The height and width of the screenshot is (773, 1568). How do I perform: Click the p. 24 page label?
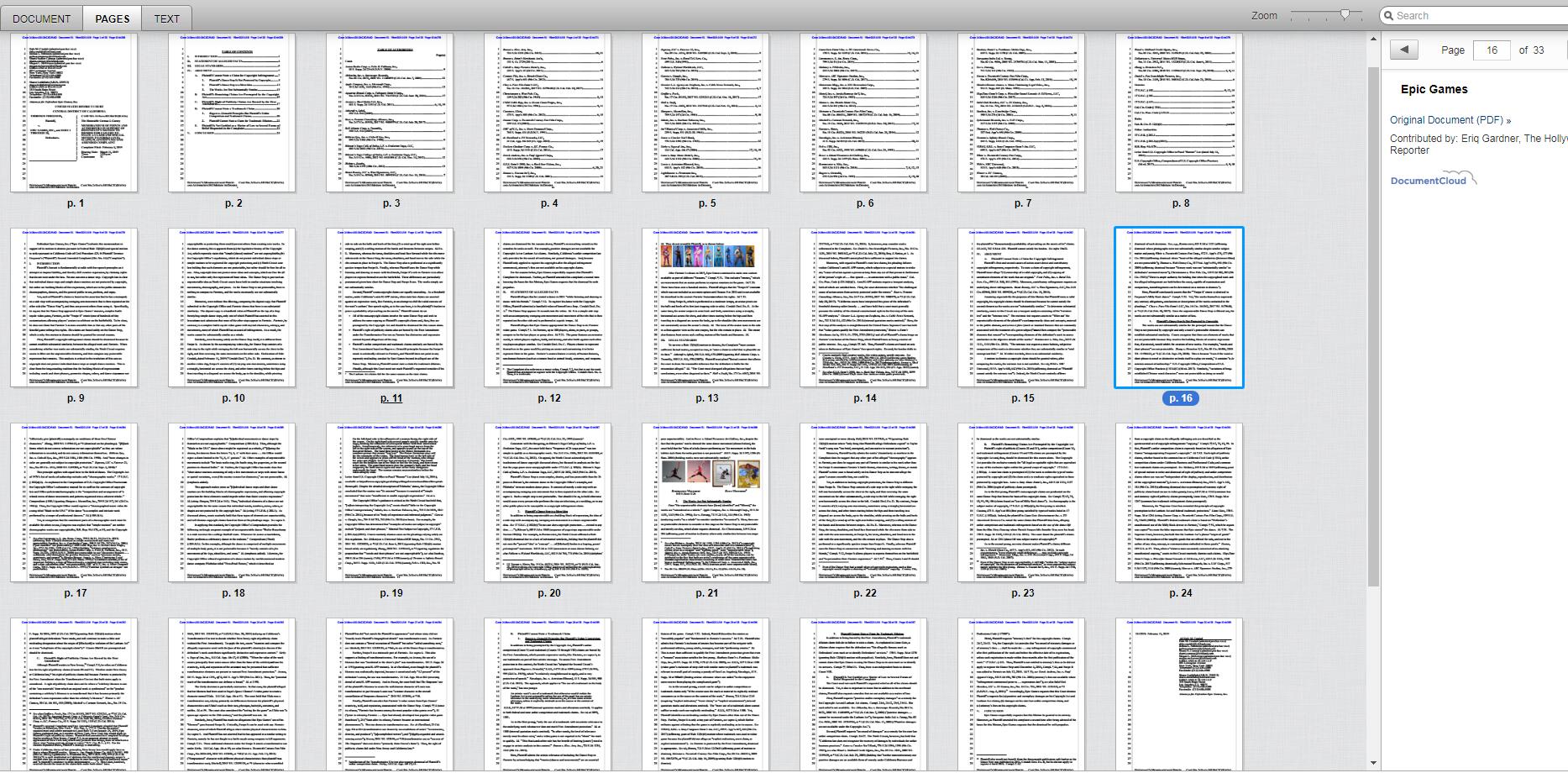(1180, 593)
